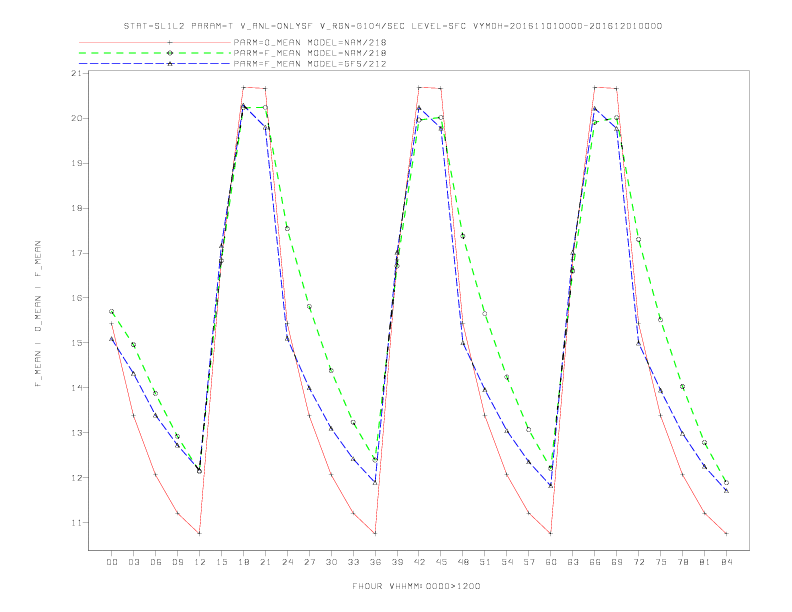Screen dimensions: 792x612
Task: Click y-axis tick label 19
Action: point(77,163)
